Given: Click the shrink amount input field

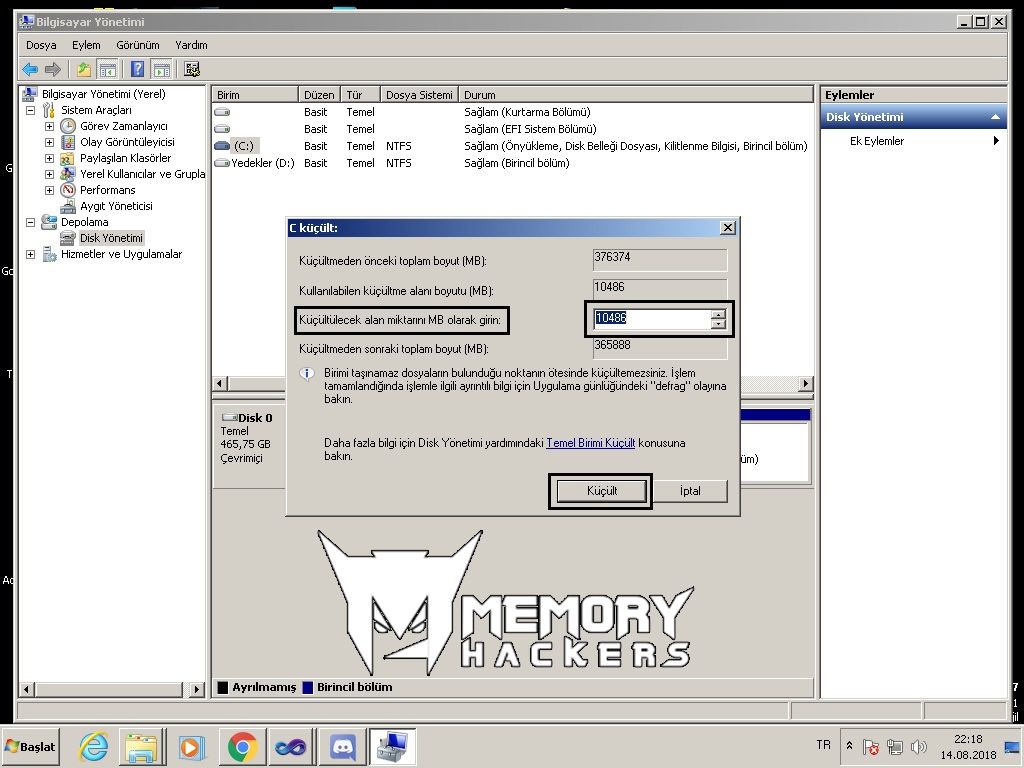Looking at the screenshot, I should pyautogui.click(x=652, y=319).
